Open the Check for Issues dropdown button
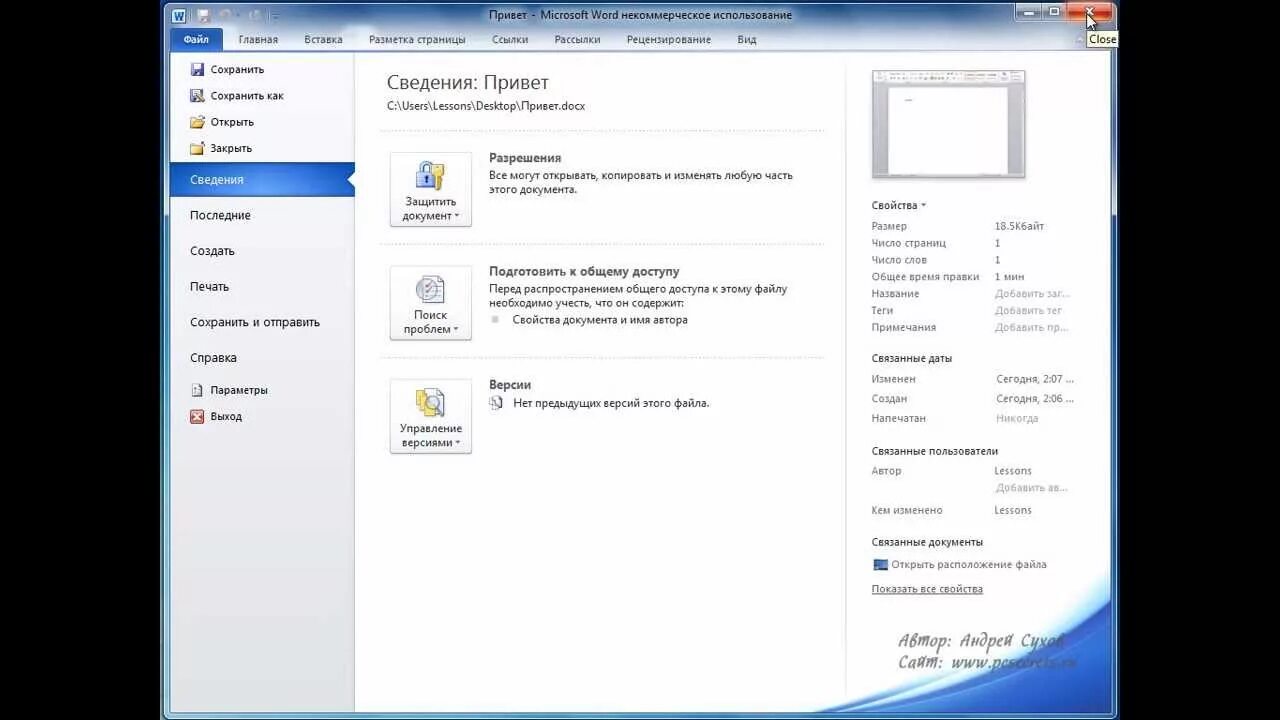The height and width of the screenshot is (720, 1280). [430, 302]
